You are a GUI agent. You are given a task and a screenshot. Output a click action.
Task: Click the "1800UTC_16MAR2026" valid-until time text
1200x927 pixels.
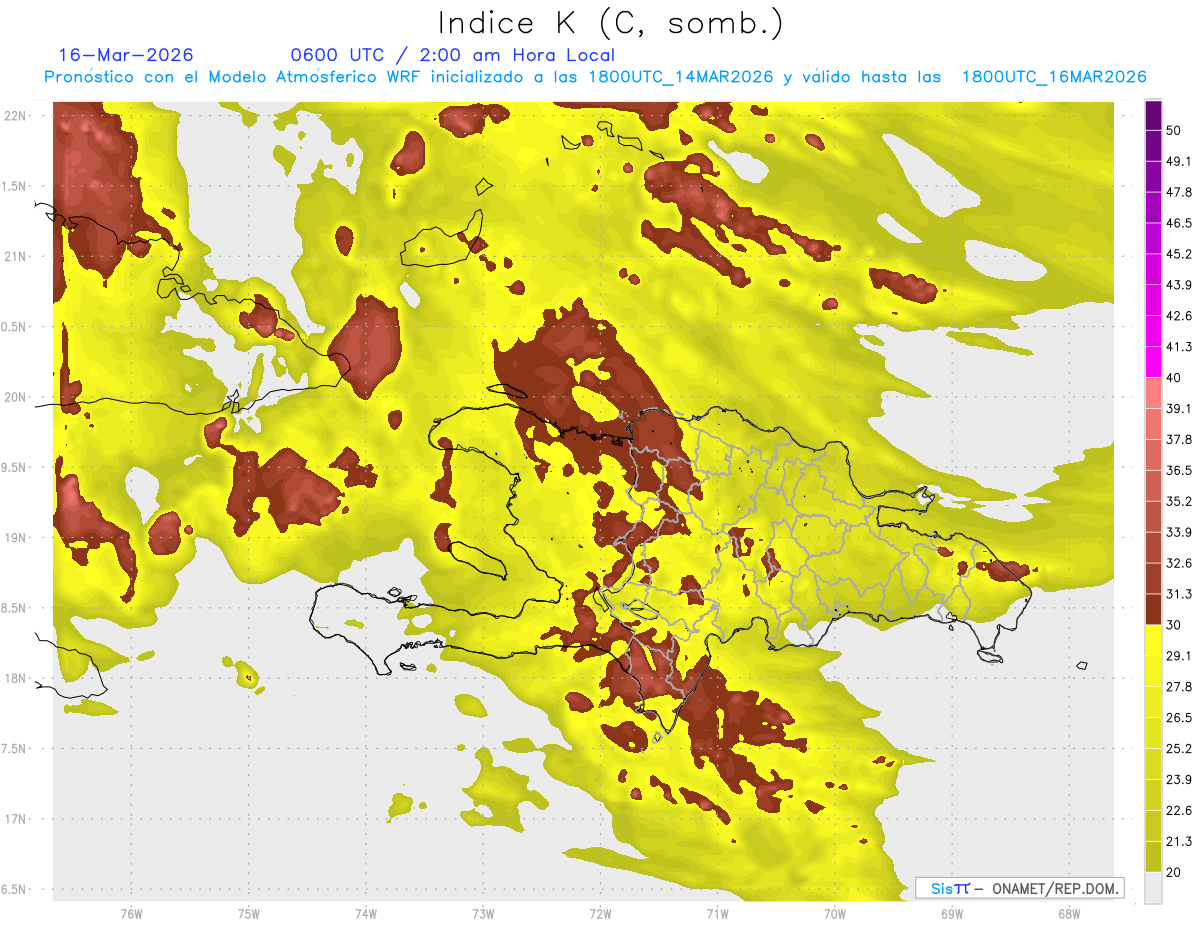(1053, 77)
